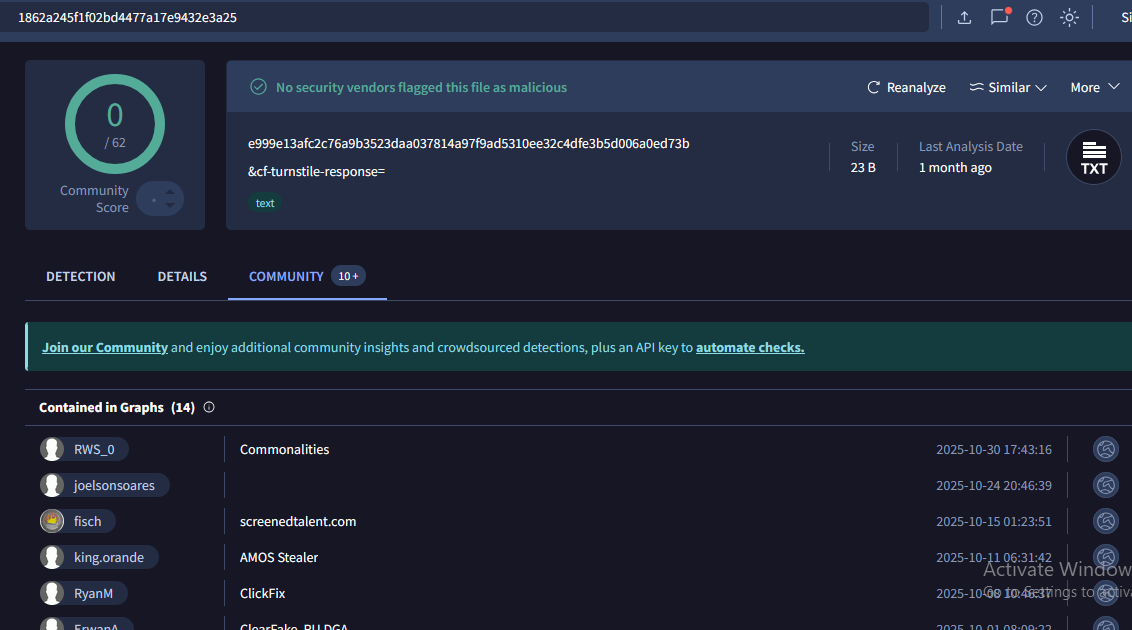Toggle the light/dark theme sun icon

pyautogui.click(x=1070, y=18)
